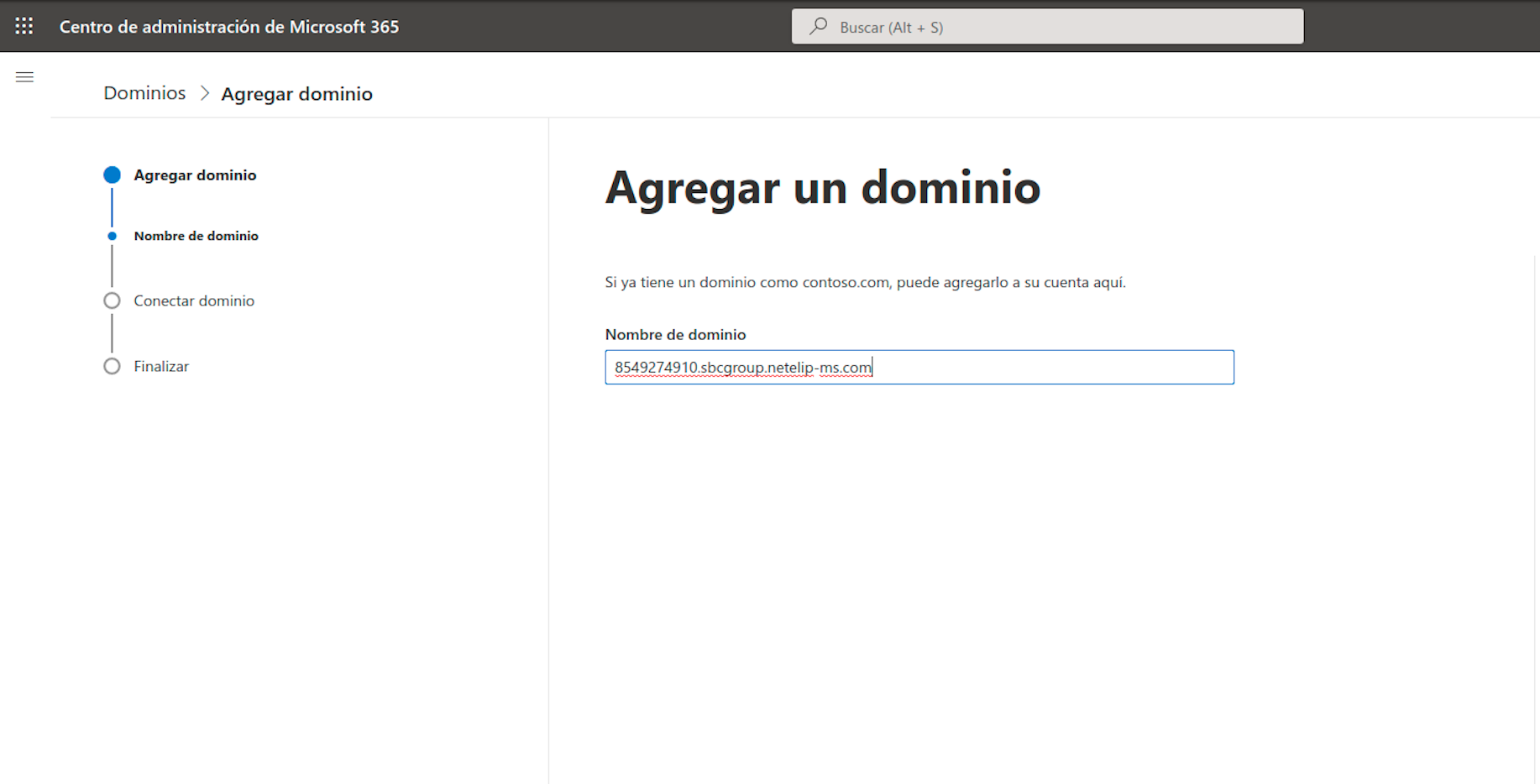Go back to Dominios breadcrumb

pos(144,93)
